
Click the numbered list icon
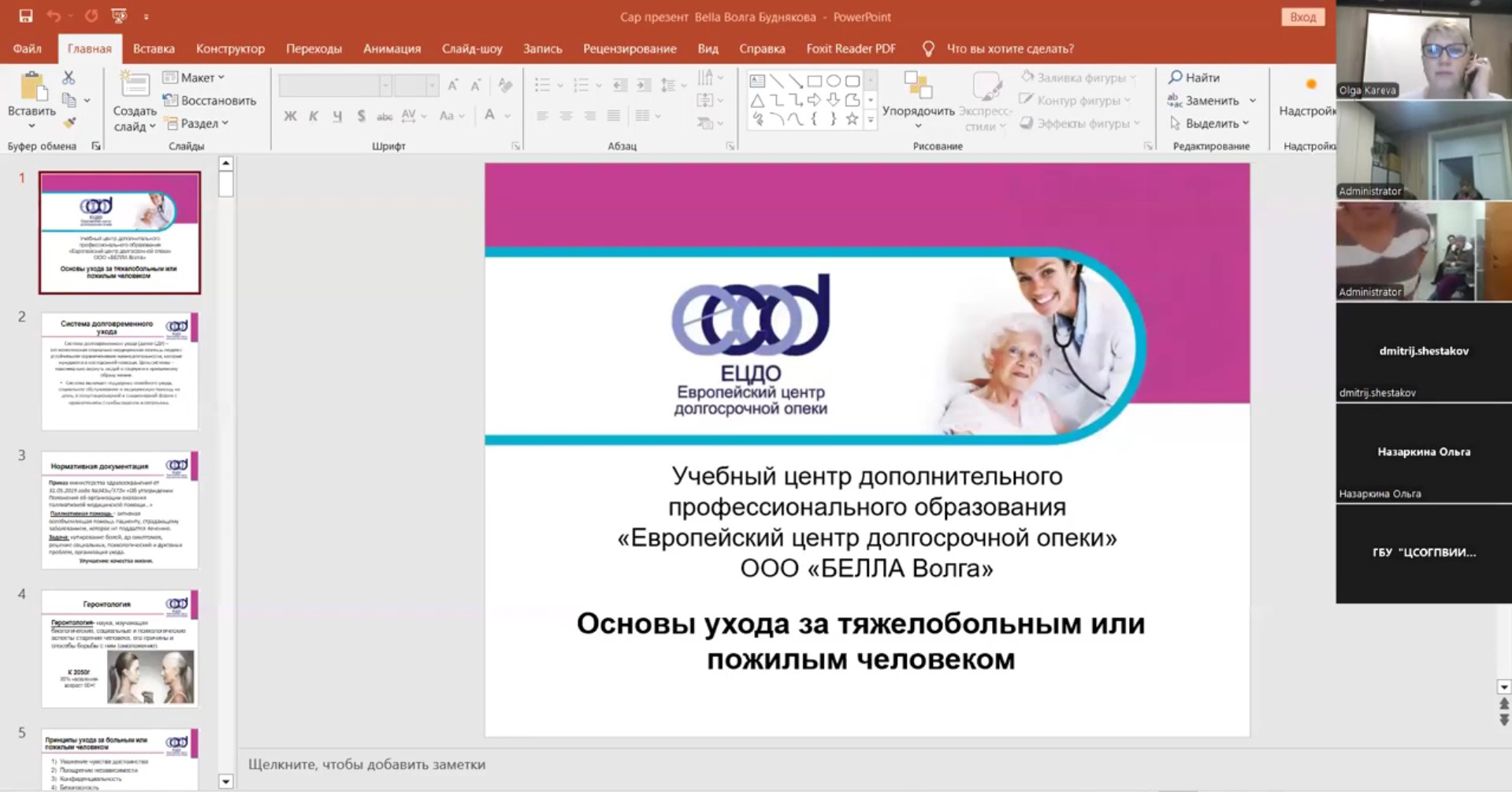(x=581, y=85)
